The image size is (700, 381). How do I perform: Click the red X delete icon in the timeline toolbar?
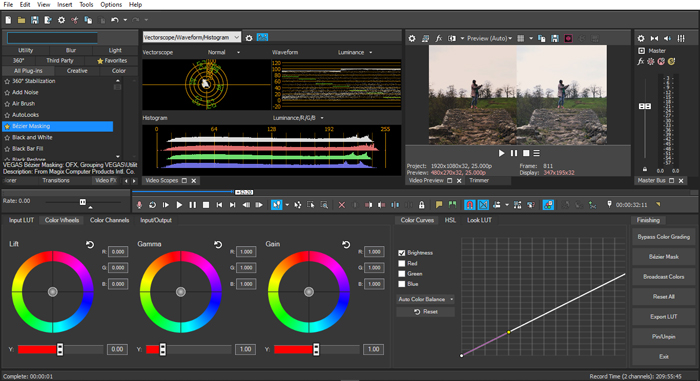point(342,205)
